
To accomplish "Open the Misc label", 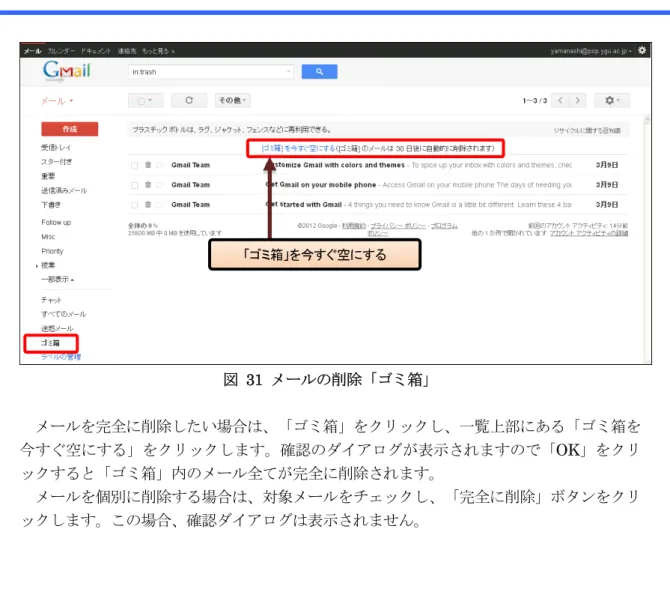I will 48,237.
